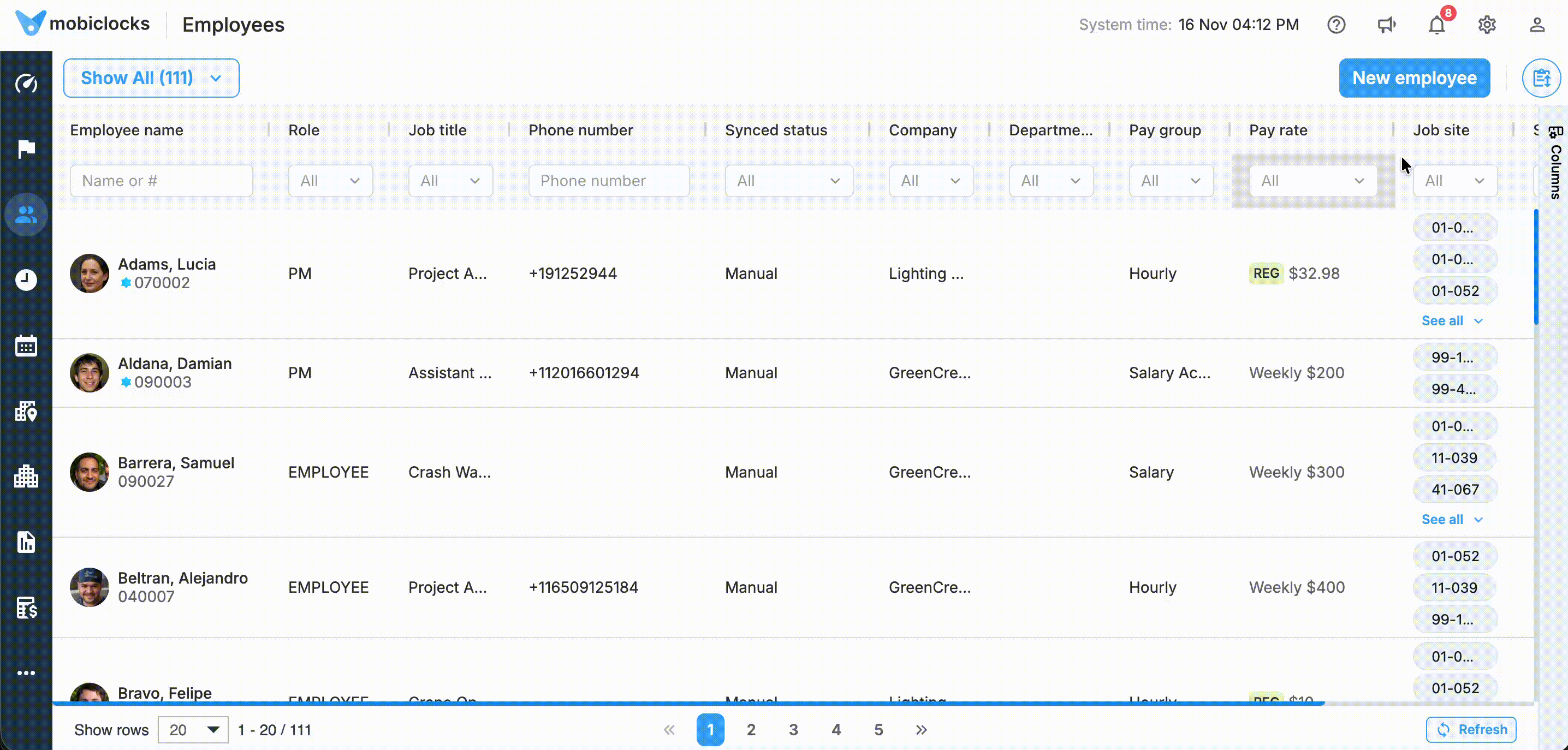Click the Name or # search field
The height and width of the screenshot is (750, 1568).
161,181
